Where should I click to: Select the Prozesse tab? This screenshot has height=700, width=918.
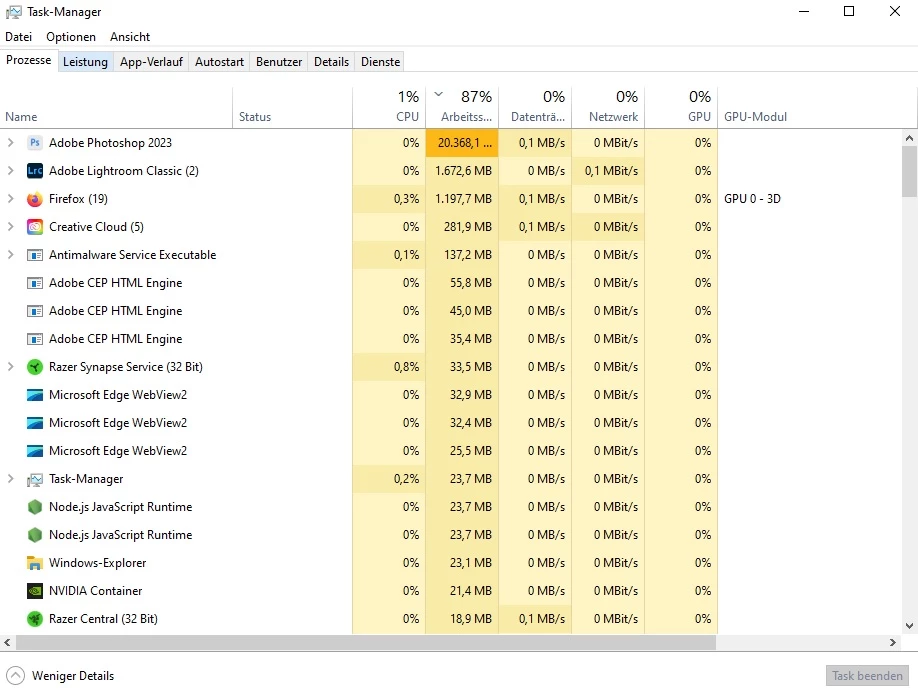(28, 61)
